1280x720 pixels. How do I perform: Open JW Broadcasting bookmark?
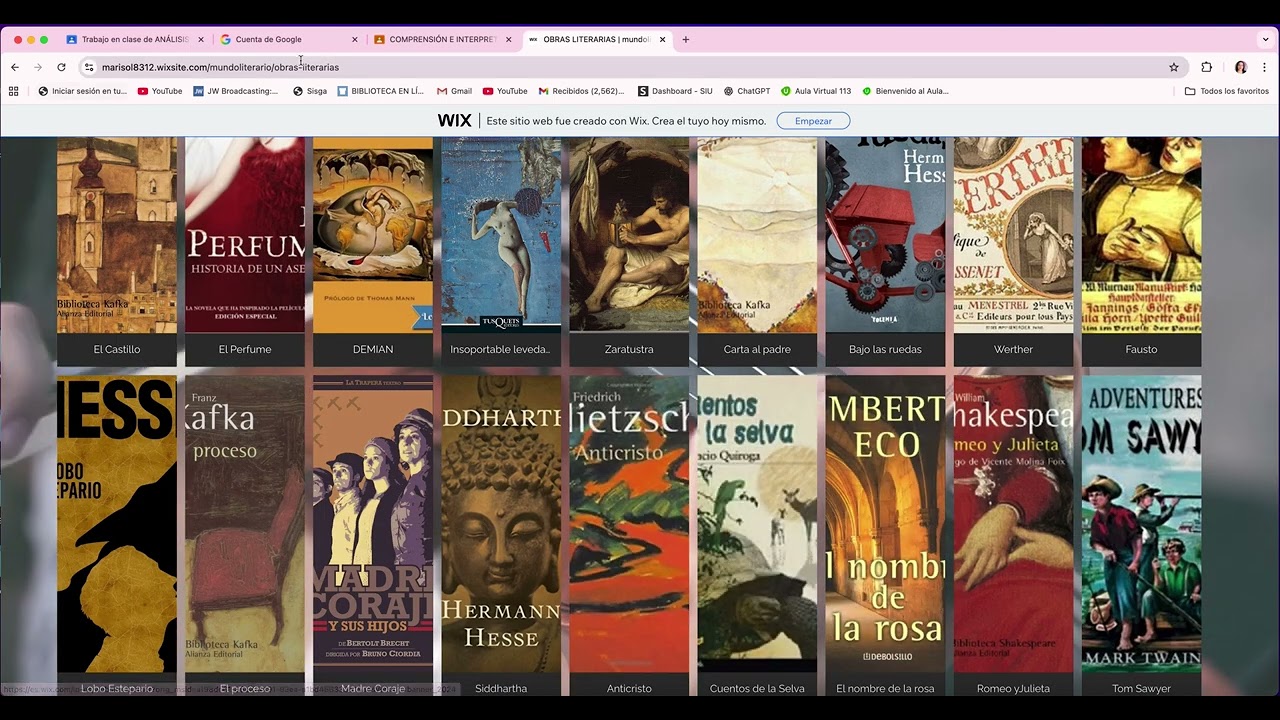236,91
